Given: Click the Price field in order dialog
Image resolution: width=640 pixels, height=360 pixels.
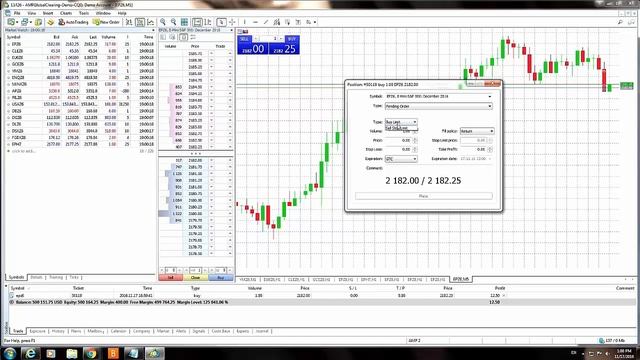Looking at the screenshot, I should 398,140.
